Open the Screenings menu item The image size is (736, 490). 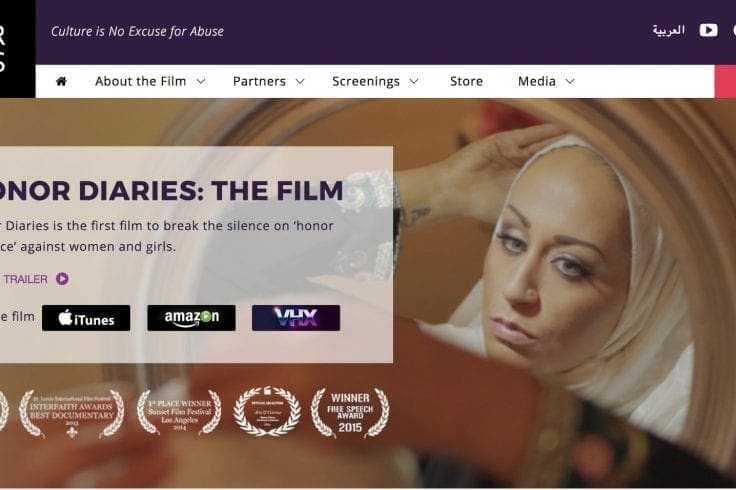366,82
